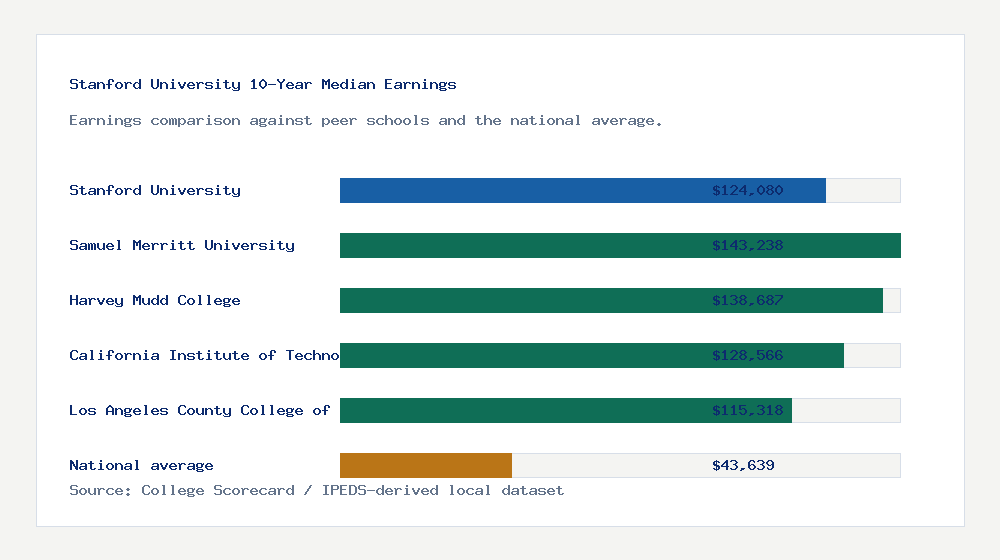The height and width of the screenshot is (560, 1000).
Task: Click the chart title 'Stanford University 10-Year Median Earnings'
Action: tap(263, 84)
